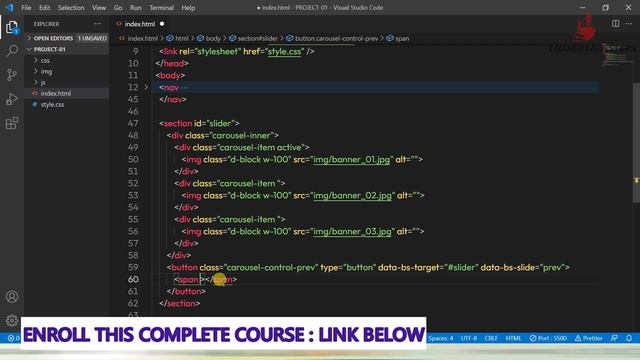Screen dimensions: 640x360
Task: Click the VS Code logo icon
Action: [x=9, y=7]
